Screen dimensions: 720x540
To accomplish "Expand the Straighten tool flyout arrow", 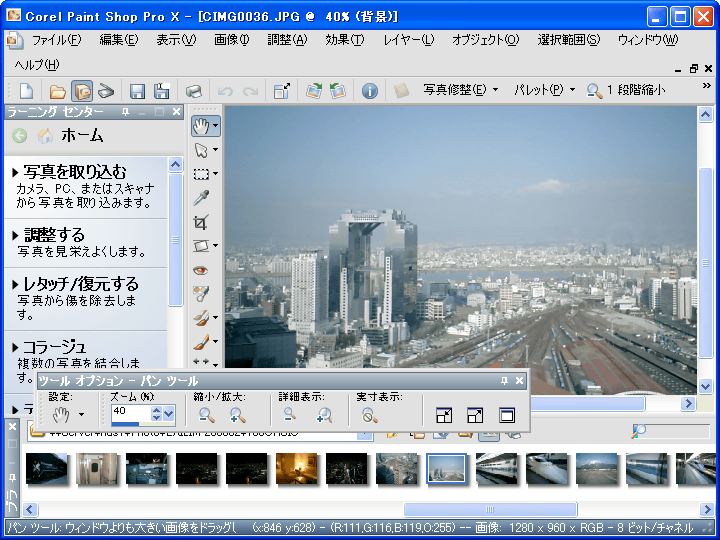I will pos(215,246).
